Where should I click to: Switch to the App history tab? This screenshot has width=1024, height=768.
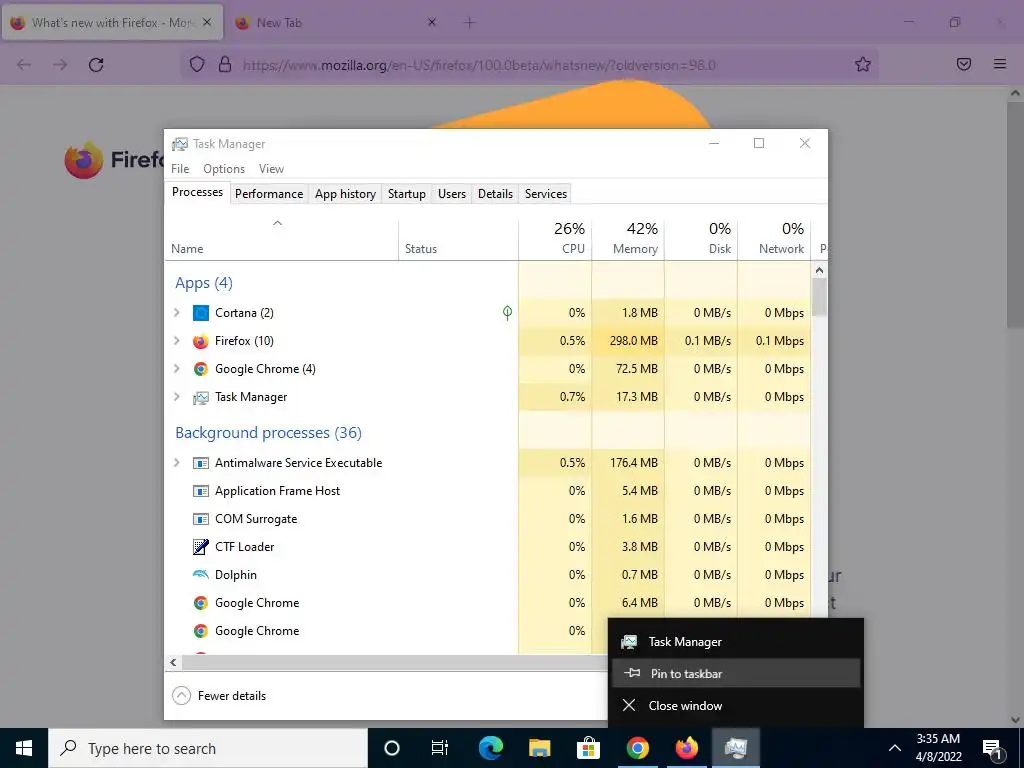pyautogui.click(x=345, y=194)
